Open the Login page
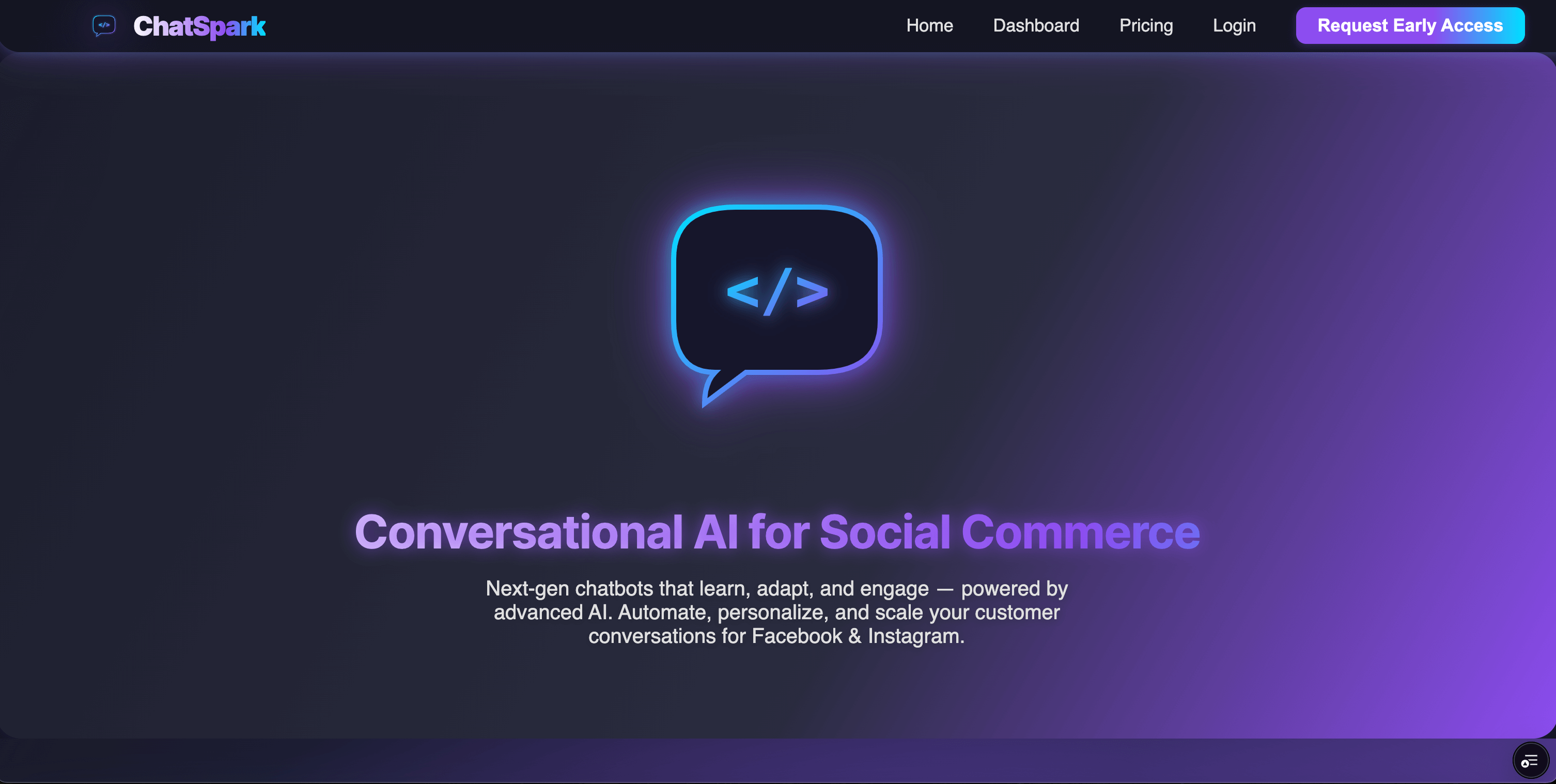The height and width of the screenshot is (784, 1556). 1234,25
